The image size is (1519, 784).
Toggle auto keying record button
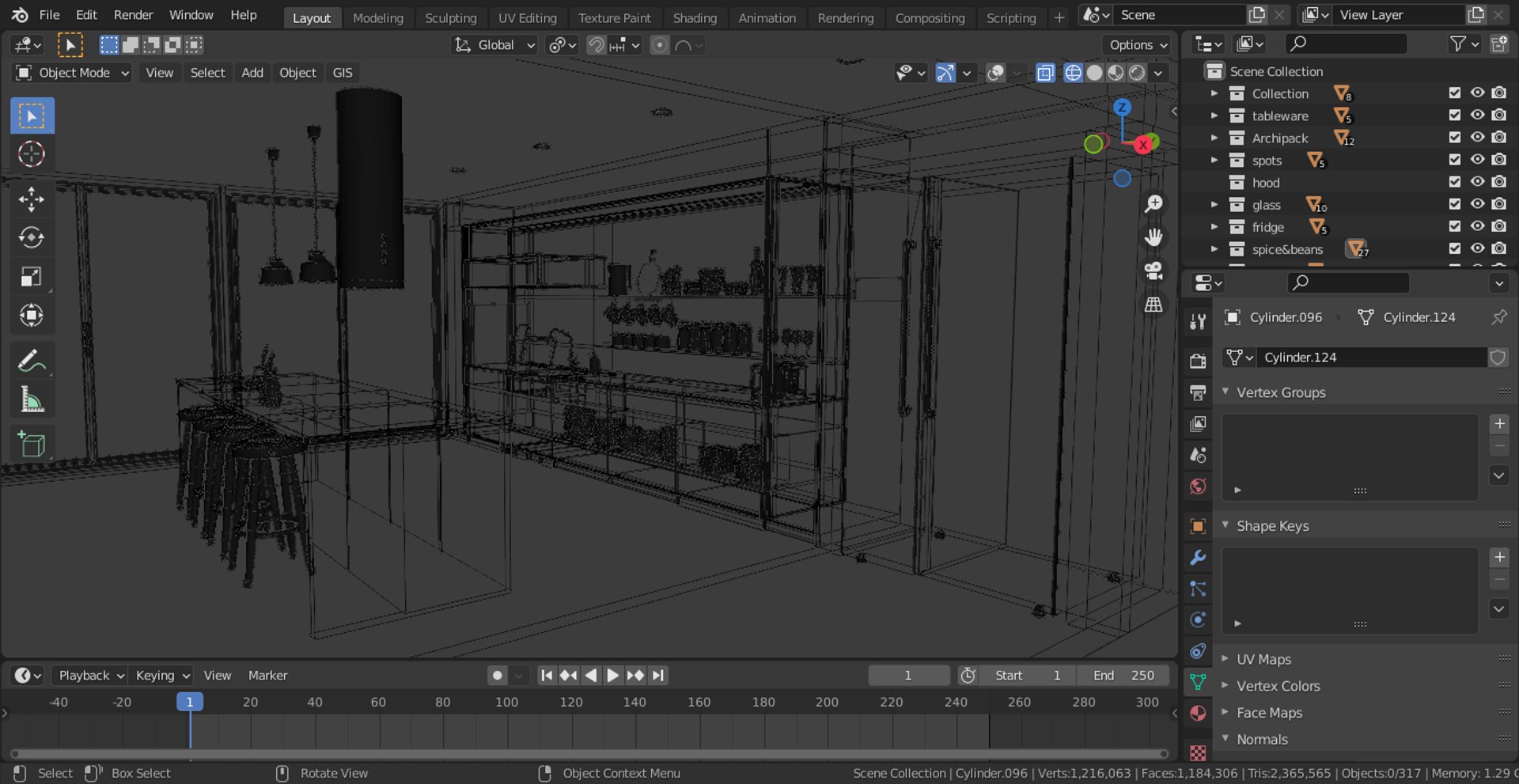(497, 676)
